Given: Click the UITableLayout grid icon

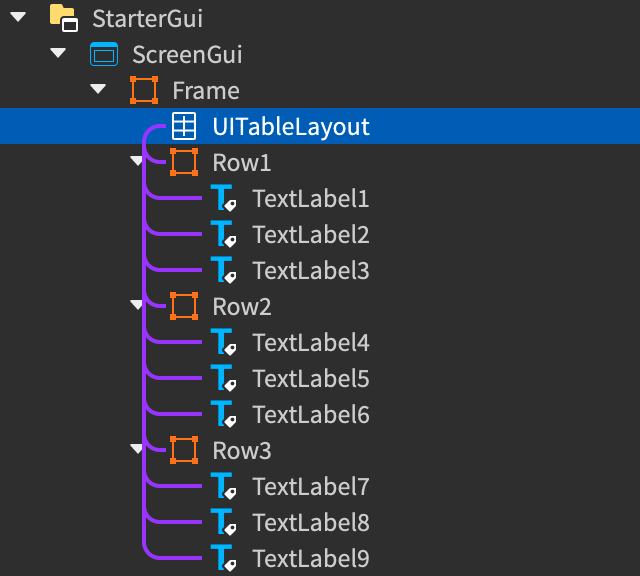Looking at the screenshot, I should 184,126.
